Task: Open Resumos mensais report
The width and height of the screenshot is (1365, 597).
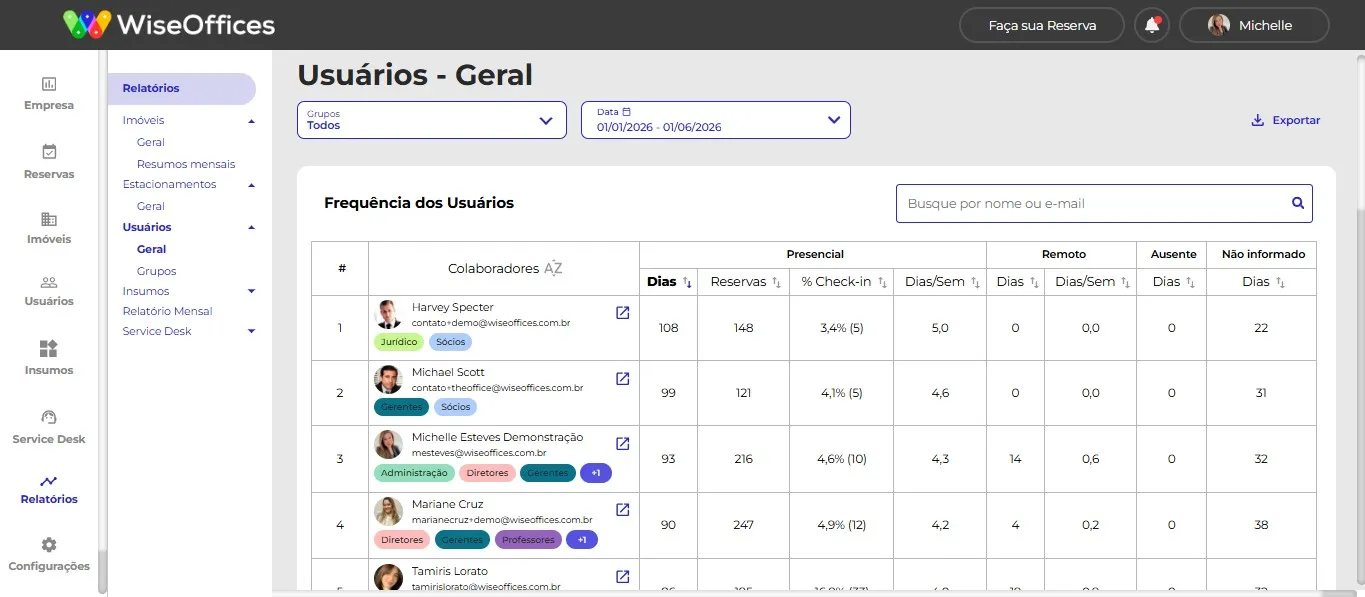Action: 186,164
